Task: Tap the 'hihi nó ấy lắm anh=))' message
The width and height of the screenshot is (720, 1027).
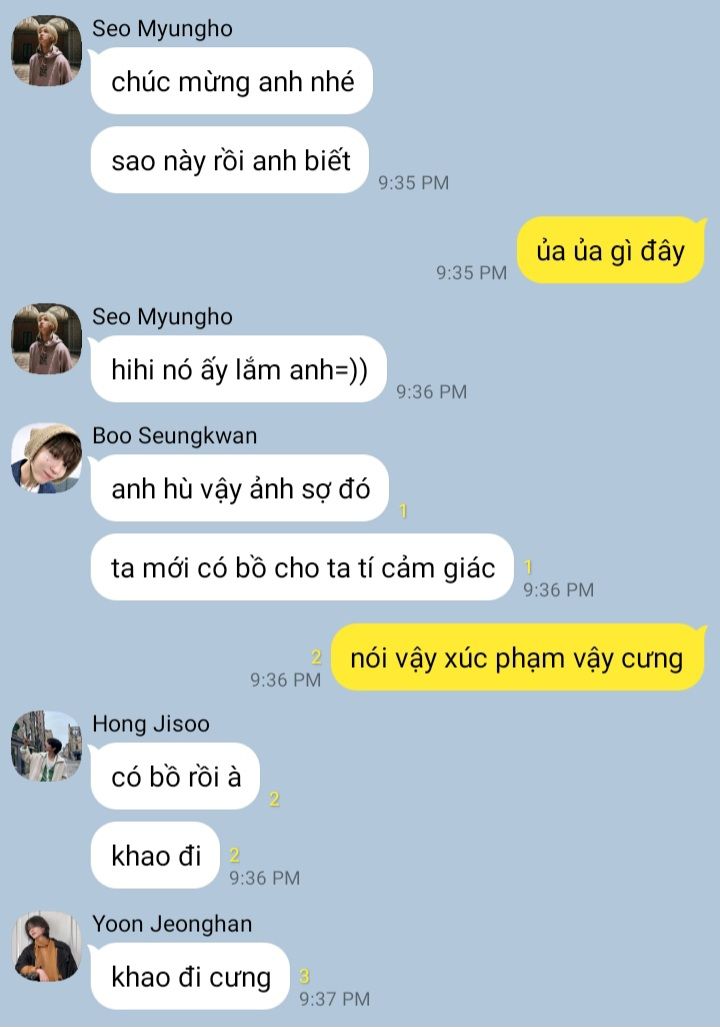Action: [x=238, y=369]
